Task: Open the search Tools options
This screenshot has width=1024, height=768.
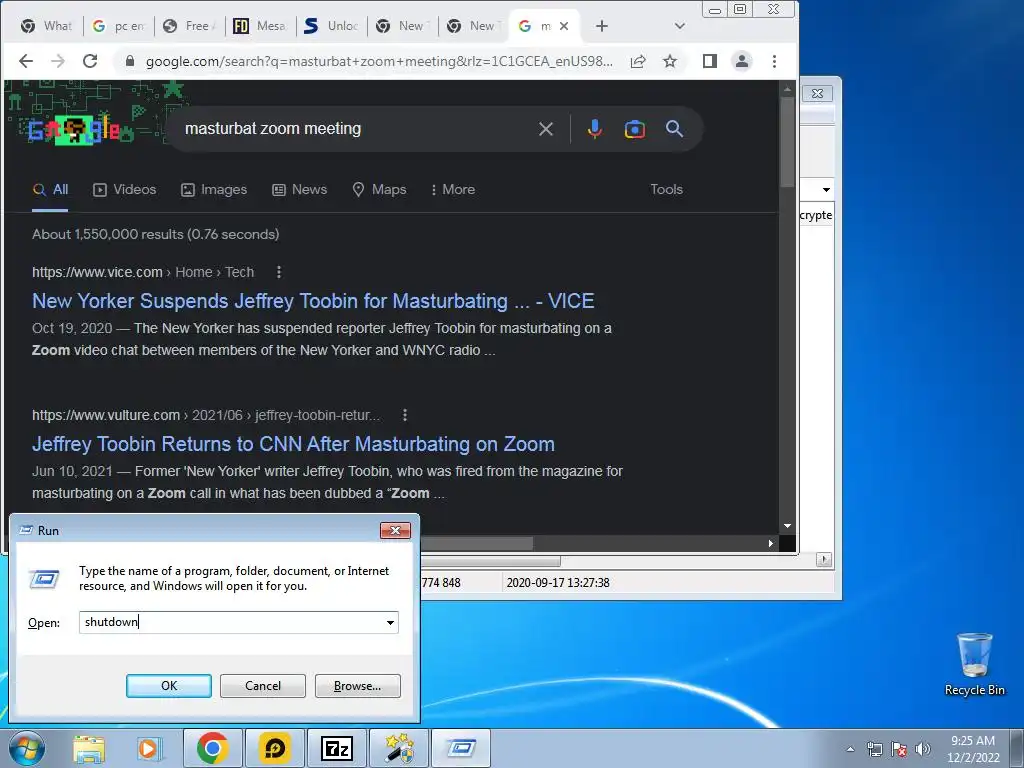Action: pos(666,189)
